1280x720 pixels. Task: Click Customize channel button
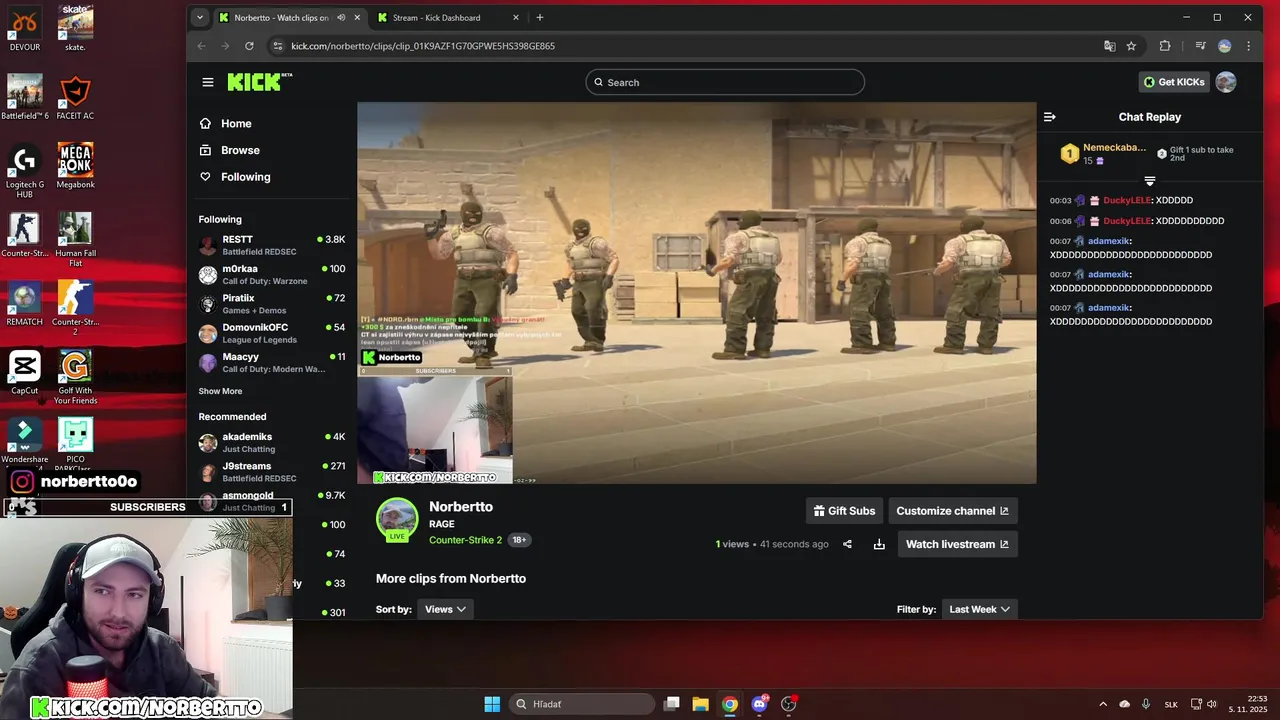pos(953,511)
